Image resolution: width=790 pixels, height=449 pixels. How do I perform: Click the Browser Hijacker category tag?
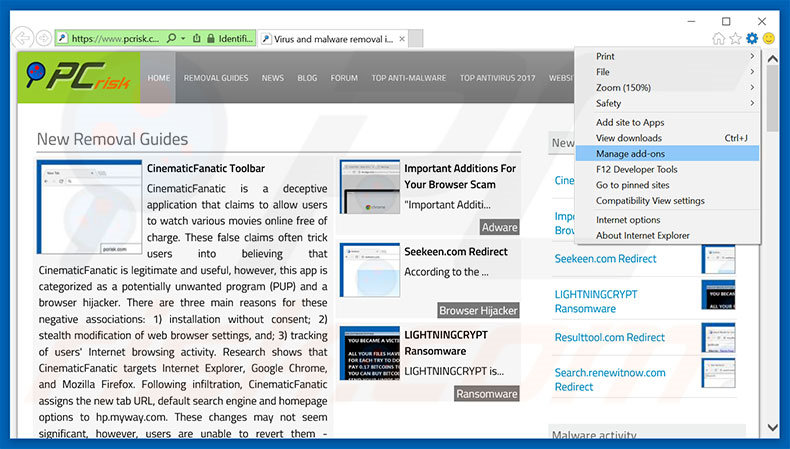pos(478,310)
